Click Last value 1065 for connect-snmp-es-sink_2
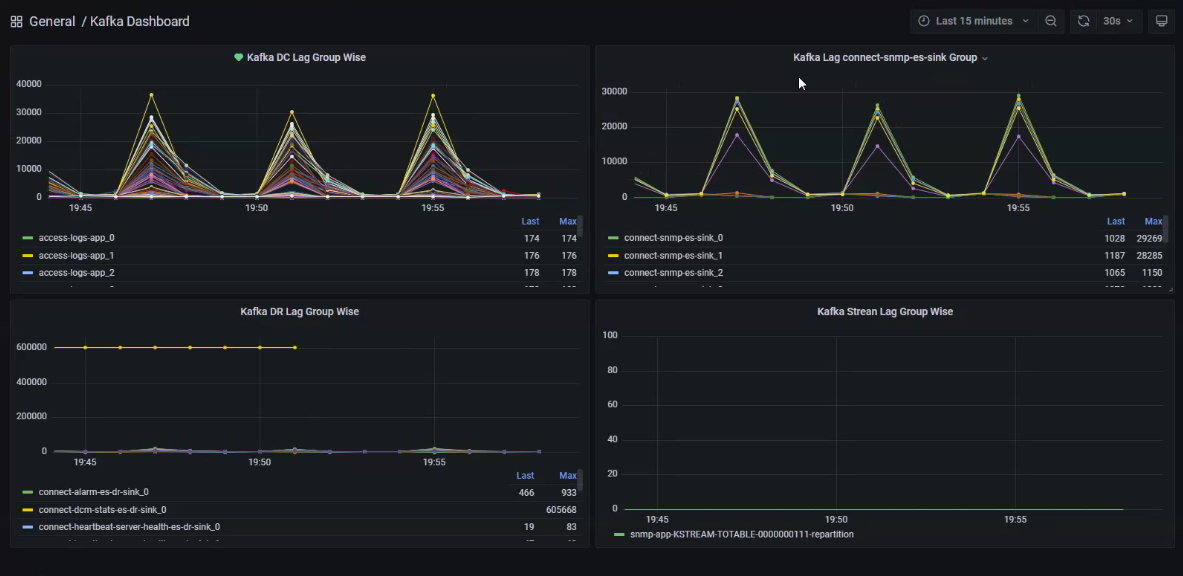Image resolution: width=1183 pixels, height=576 pixels. [1114, 273]
